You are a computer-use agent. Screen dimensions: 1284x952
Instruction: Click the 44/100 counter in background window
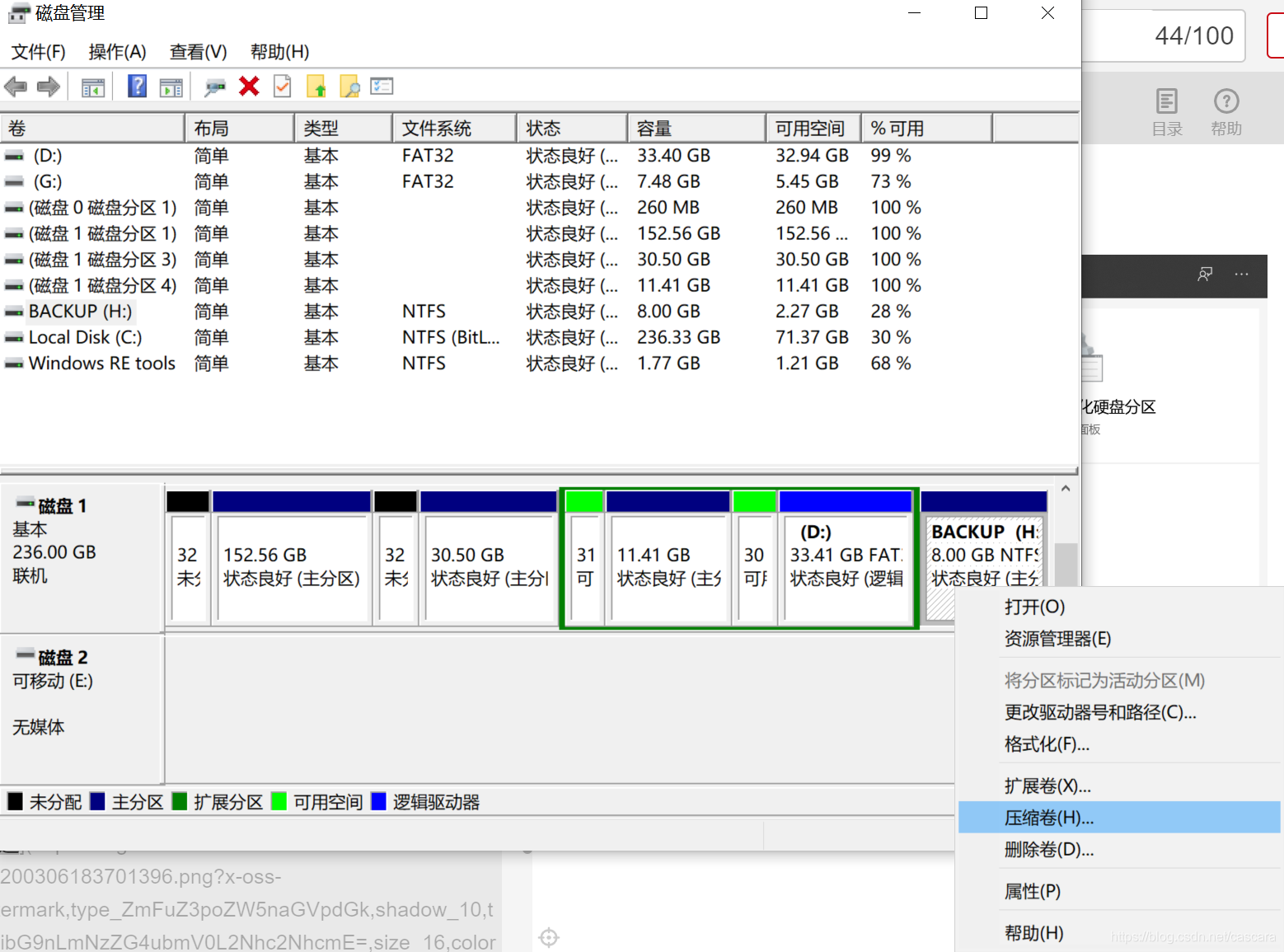[1194, 35]
